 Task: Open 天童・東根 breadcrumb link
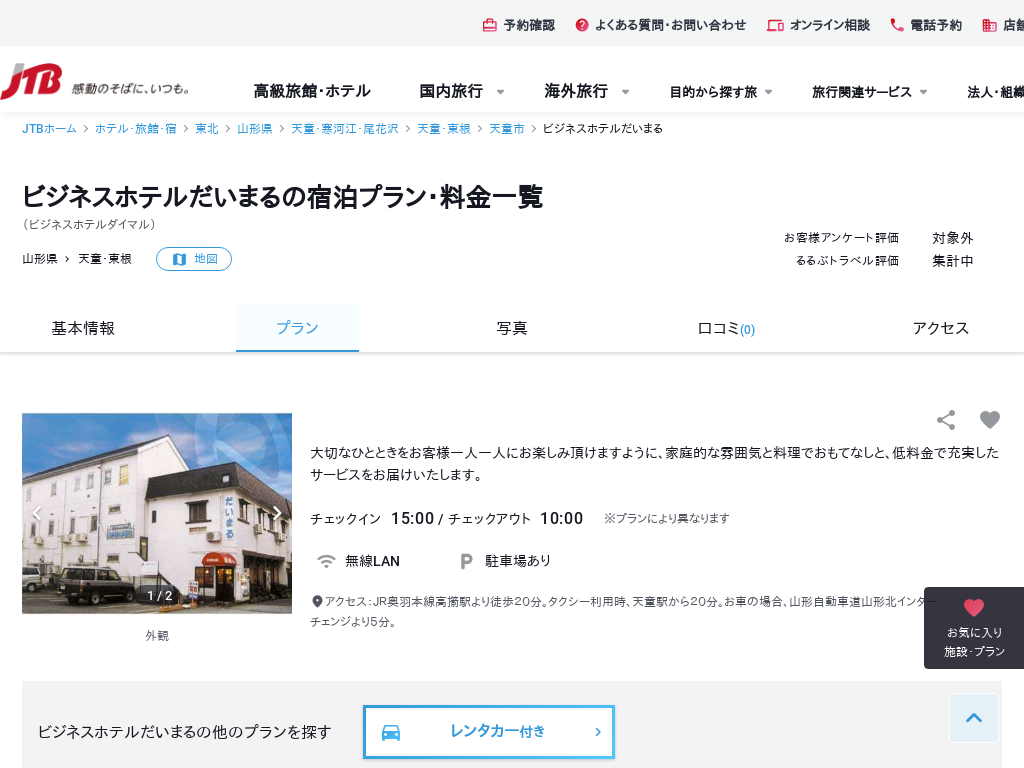tap(444, 129)
